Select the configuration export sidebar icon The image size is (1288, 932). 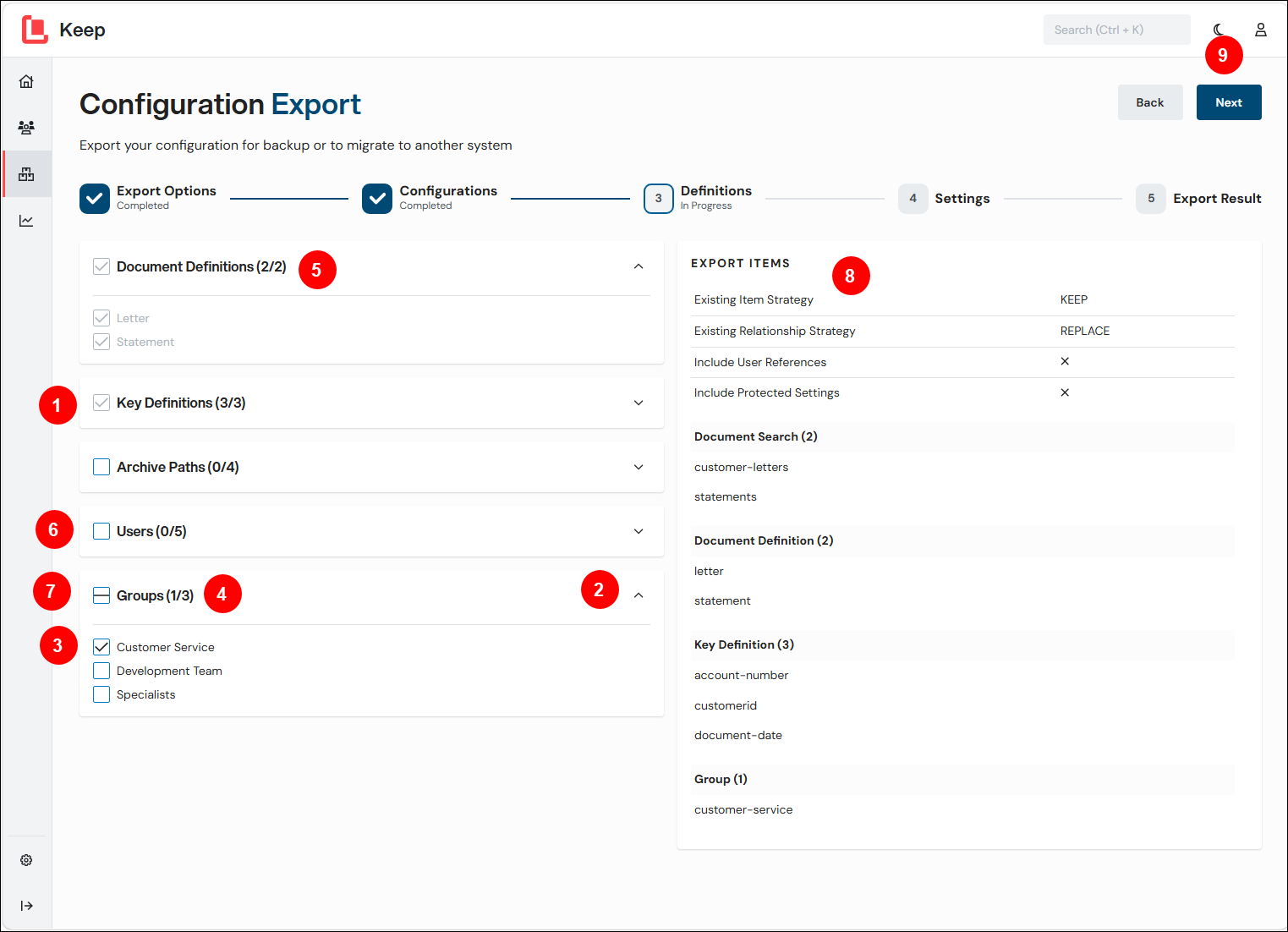tap(26, 174)
